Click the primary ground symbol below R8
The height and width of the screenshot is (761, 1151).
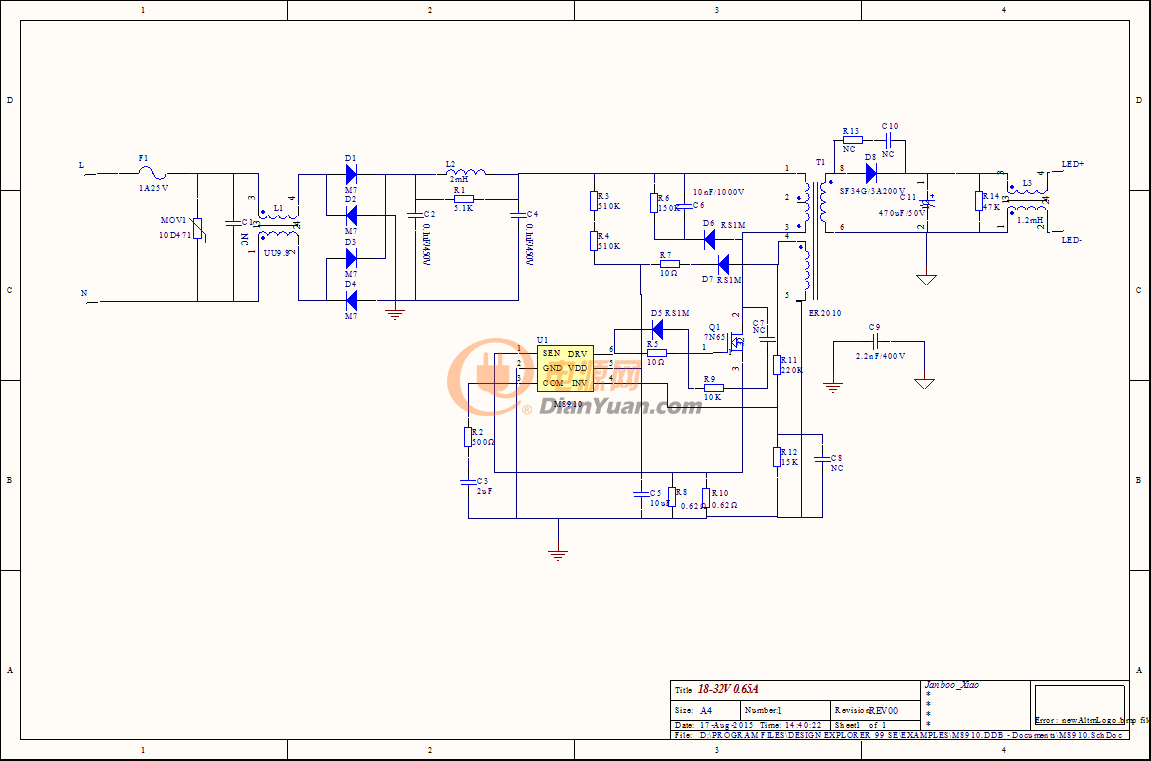558,554
